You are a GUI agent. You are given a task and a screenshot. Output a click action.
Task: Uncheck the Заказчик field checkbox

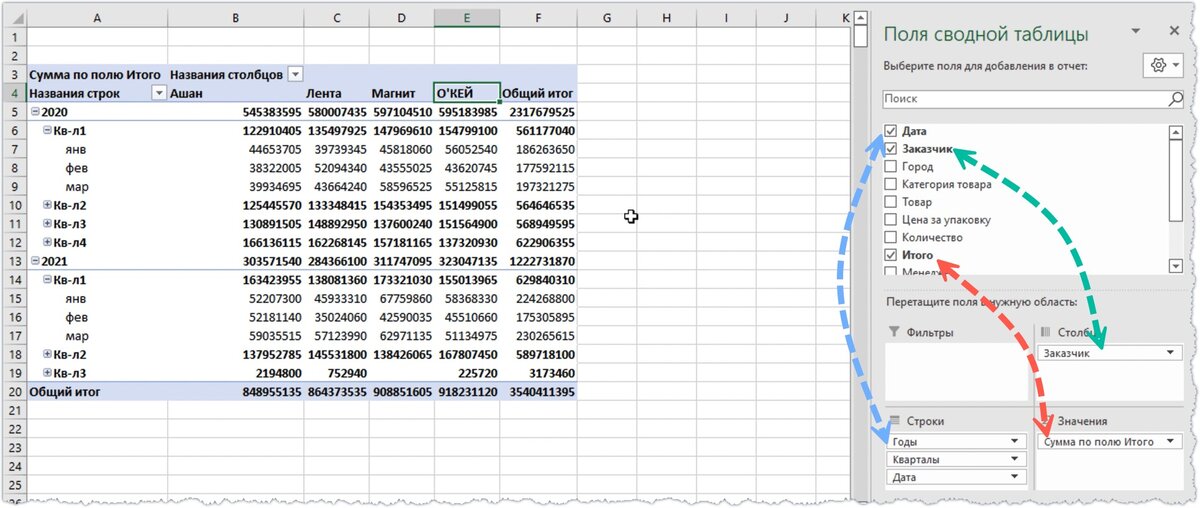891,149
